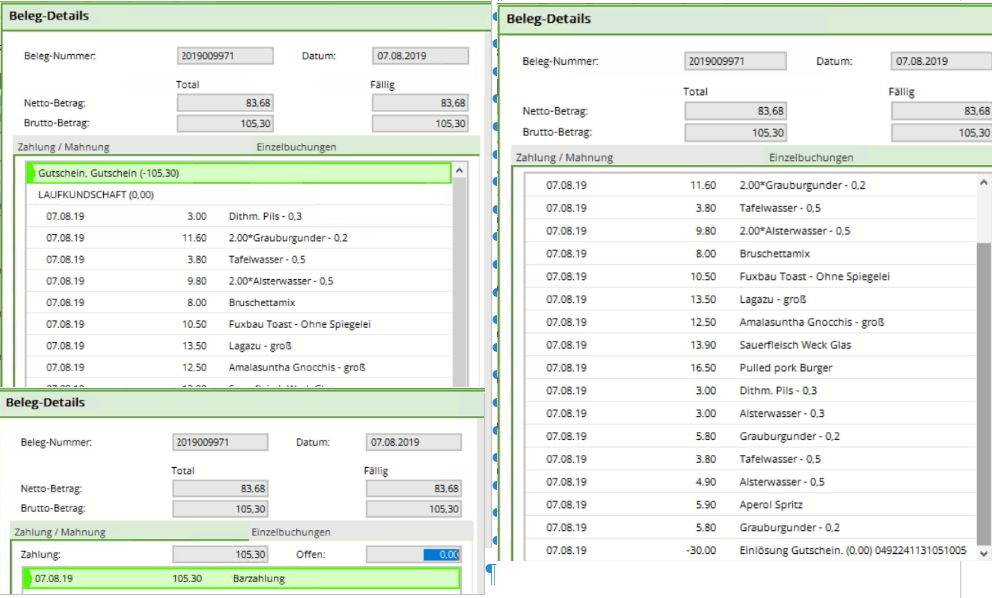Select the Einlösung Gutschein -30.00 line
This screenshot has width=992, height=598.
[750, 551]
